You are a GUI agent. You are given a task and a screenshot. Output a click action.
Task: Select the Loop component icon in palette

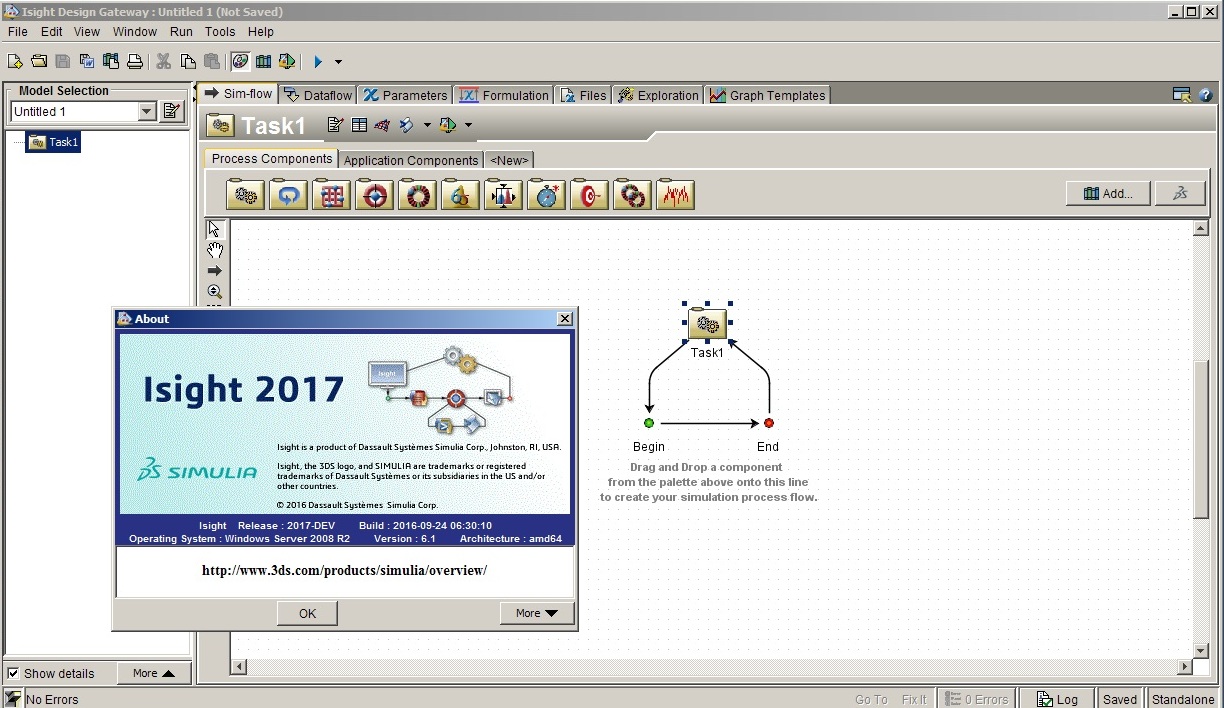coord(288,194)
